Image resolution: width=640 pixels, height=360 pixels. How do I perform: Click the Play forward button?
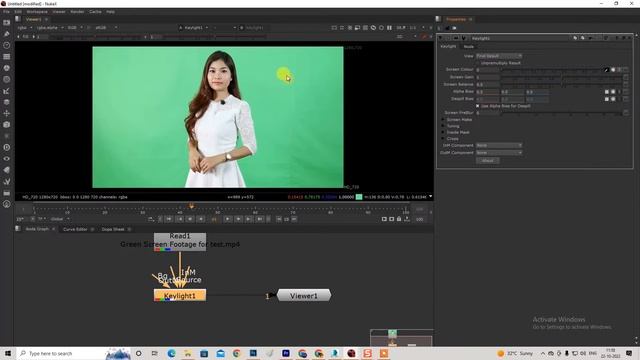(227, 219)
